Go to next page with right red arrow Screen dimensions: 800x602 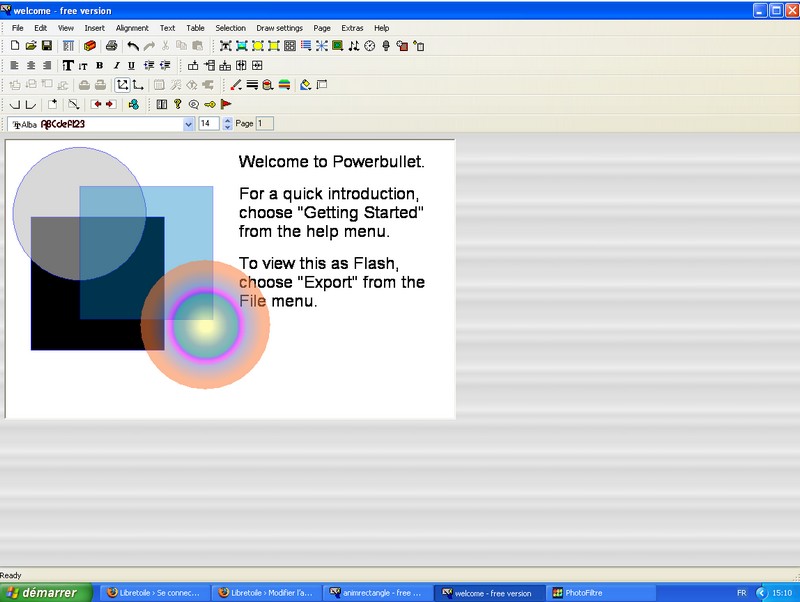coord(110,105)
